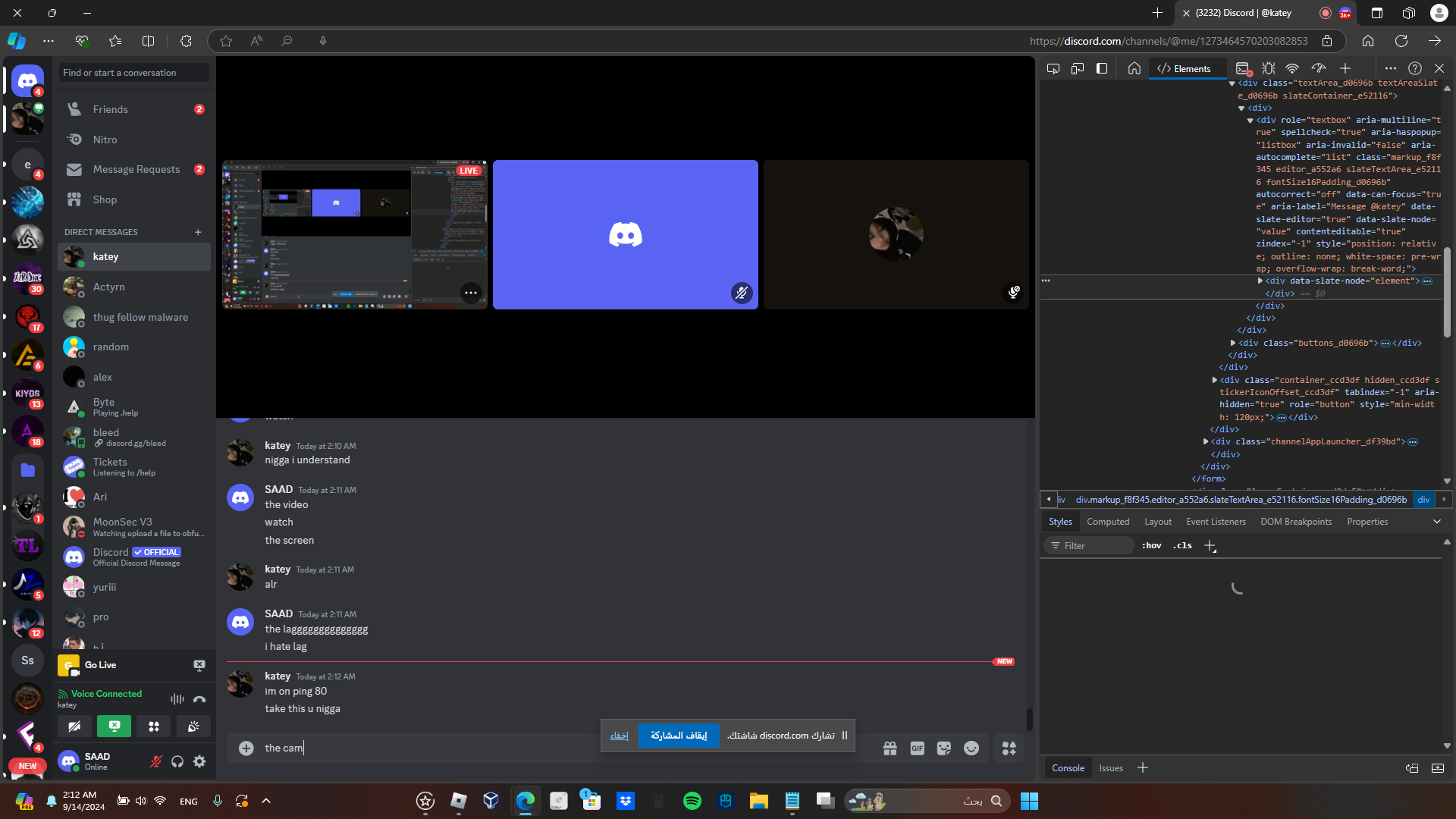Open voice noise suppression settings
This screenshot has height=819, width=1456.
[177, 699]
